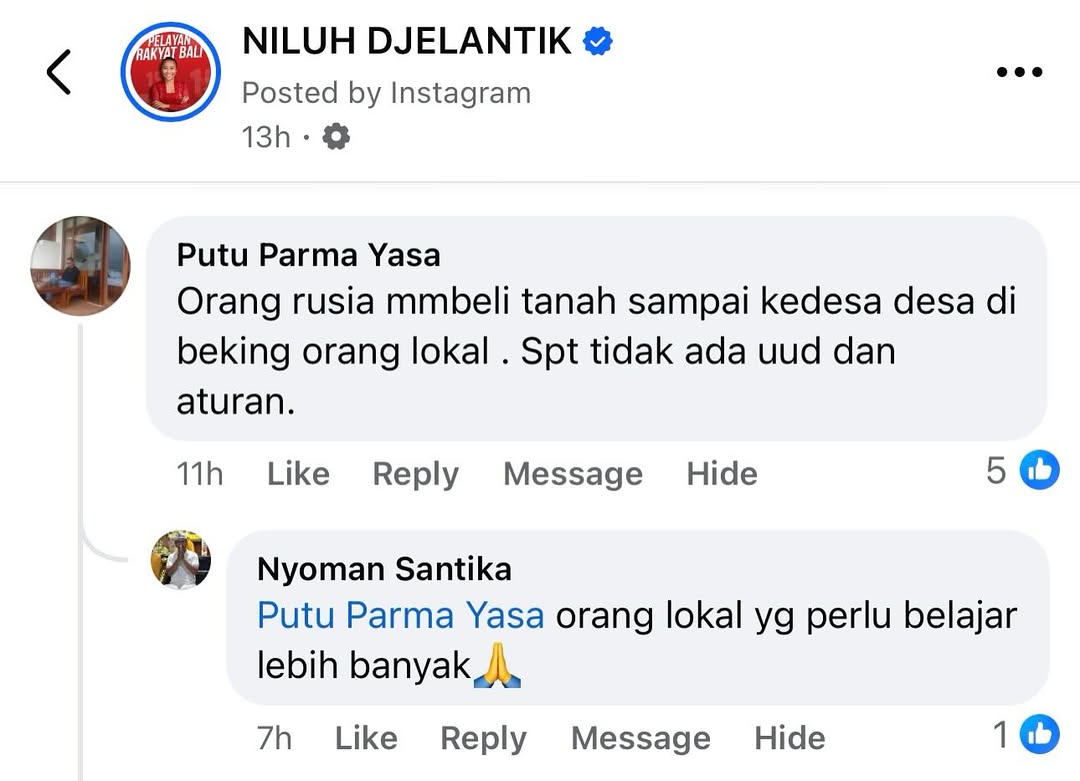Click the like reaction icon showing 1
Image resolution: width=1080 pixels, height=781 pixels.
1039,736
